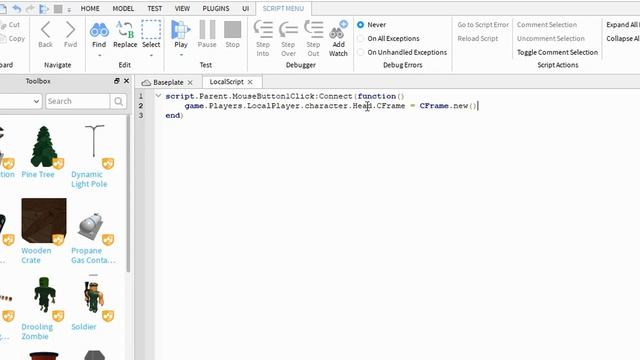Click Step Out debugger icon
The width and height of the screenshot is (640, 360).
pos(313,29)
